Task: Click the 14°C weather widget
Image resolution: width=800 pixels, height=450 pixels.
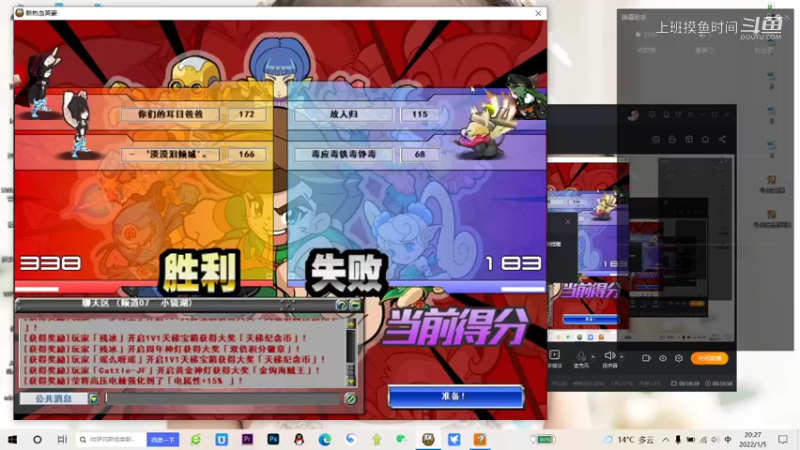Action: click(629, 439)
